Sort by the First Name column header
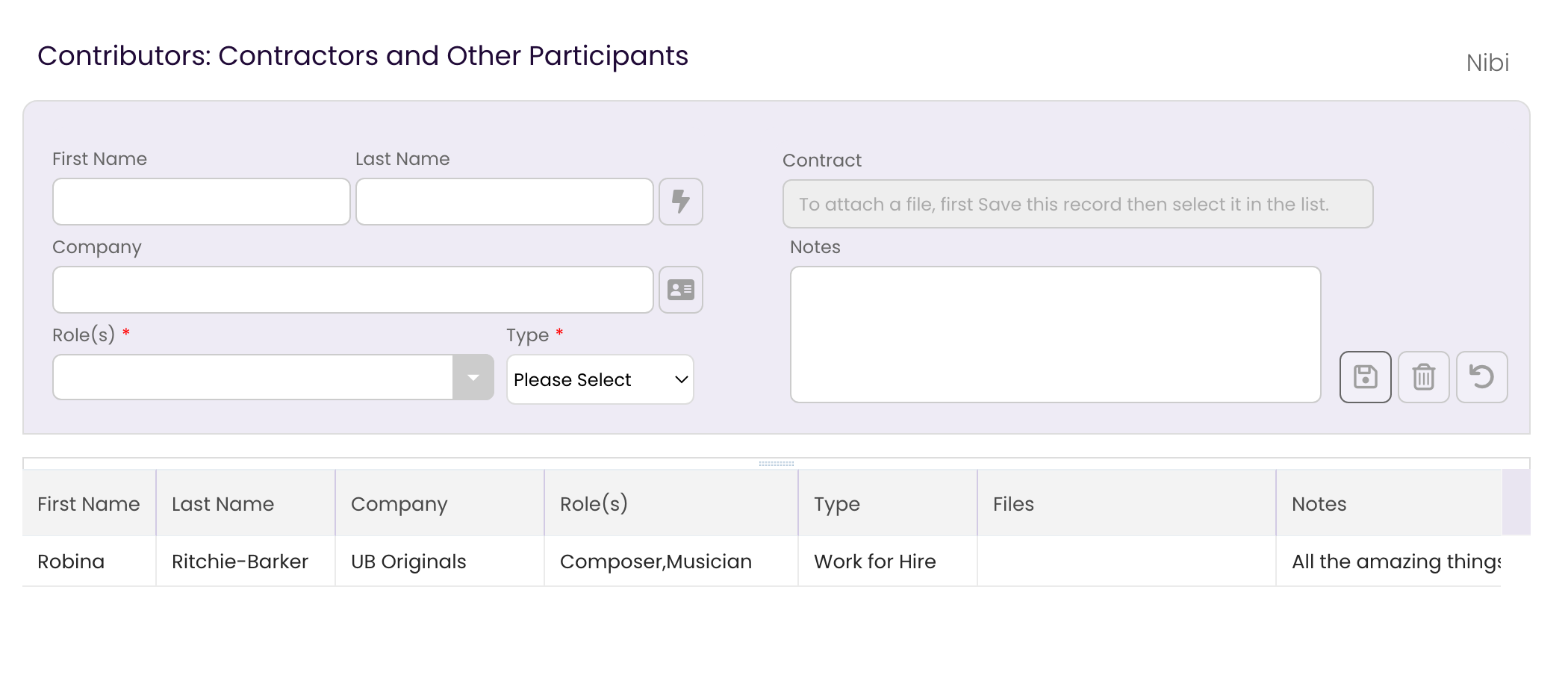1568x684 pixels. pyautogui.click(x=89, y=503)
